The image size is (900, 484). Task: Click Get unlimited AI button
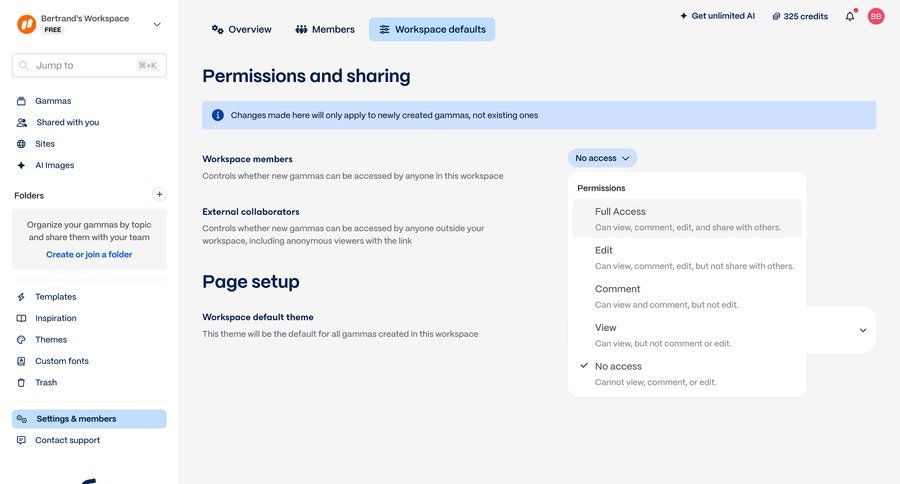tap(717, 16)
